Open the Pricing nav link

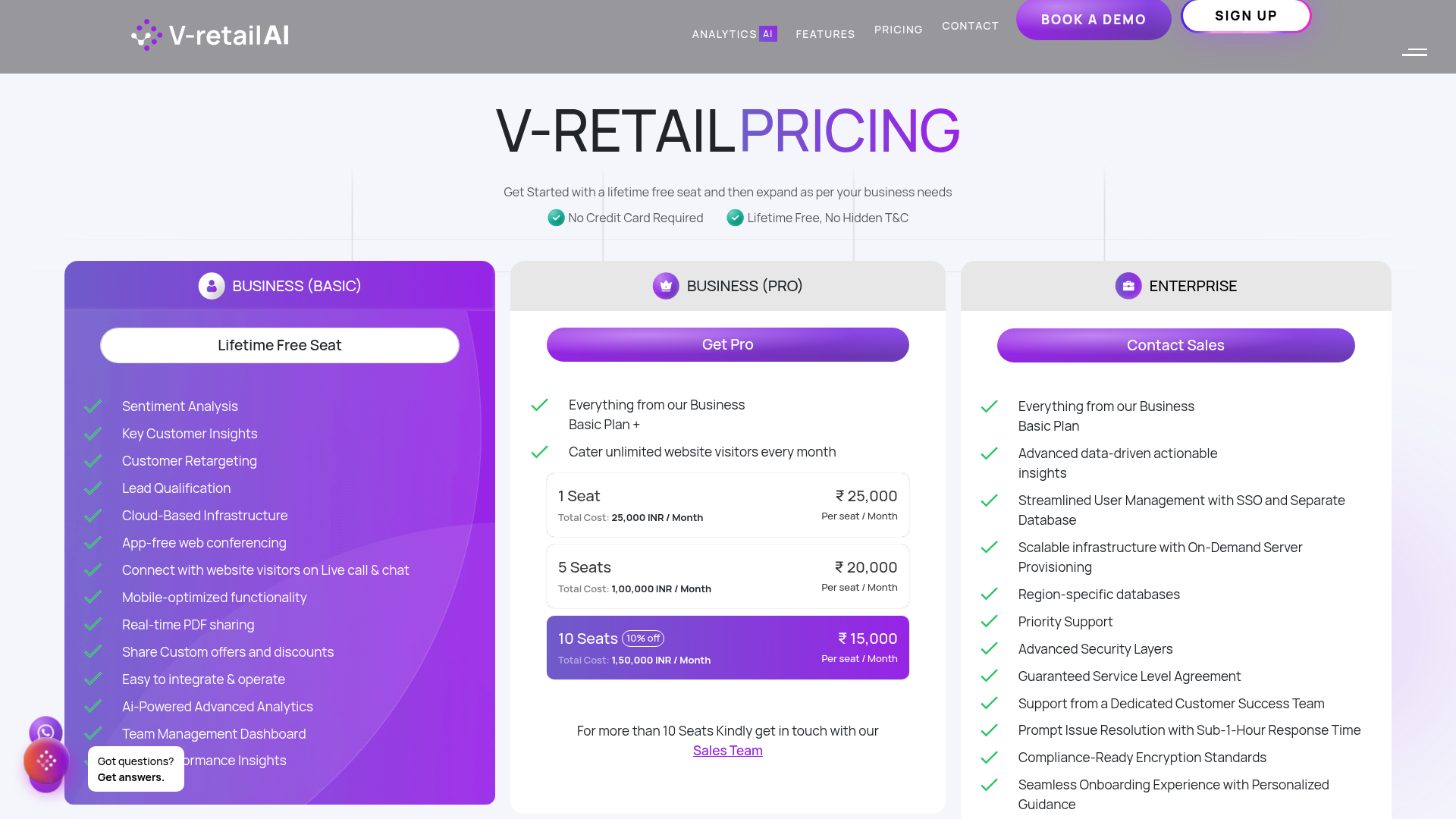[x=899, y=30]
